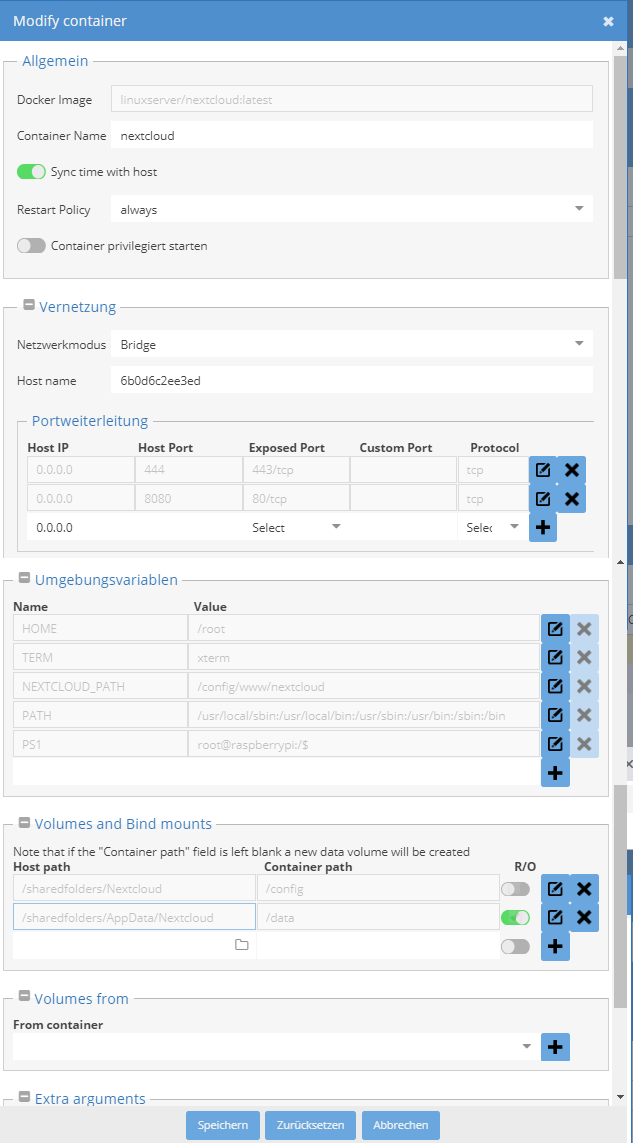This screenshot has height=1143, width=633.
Task: Click the Container Name input field
Action: pyautogui.click(x=352, y=136)
